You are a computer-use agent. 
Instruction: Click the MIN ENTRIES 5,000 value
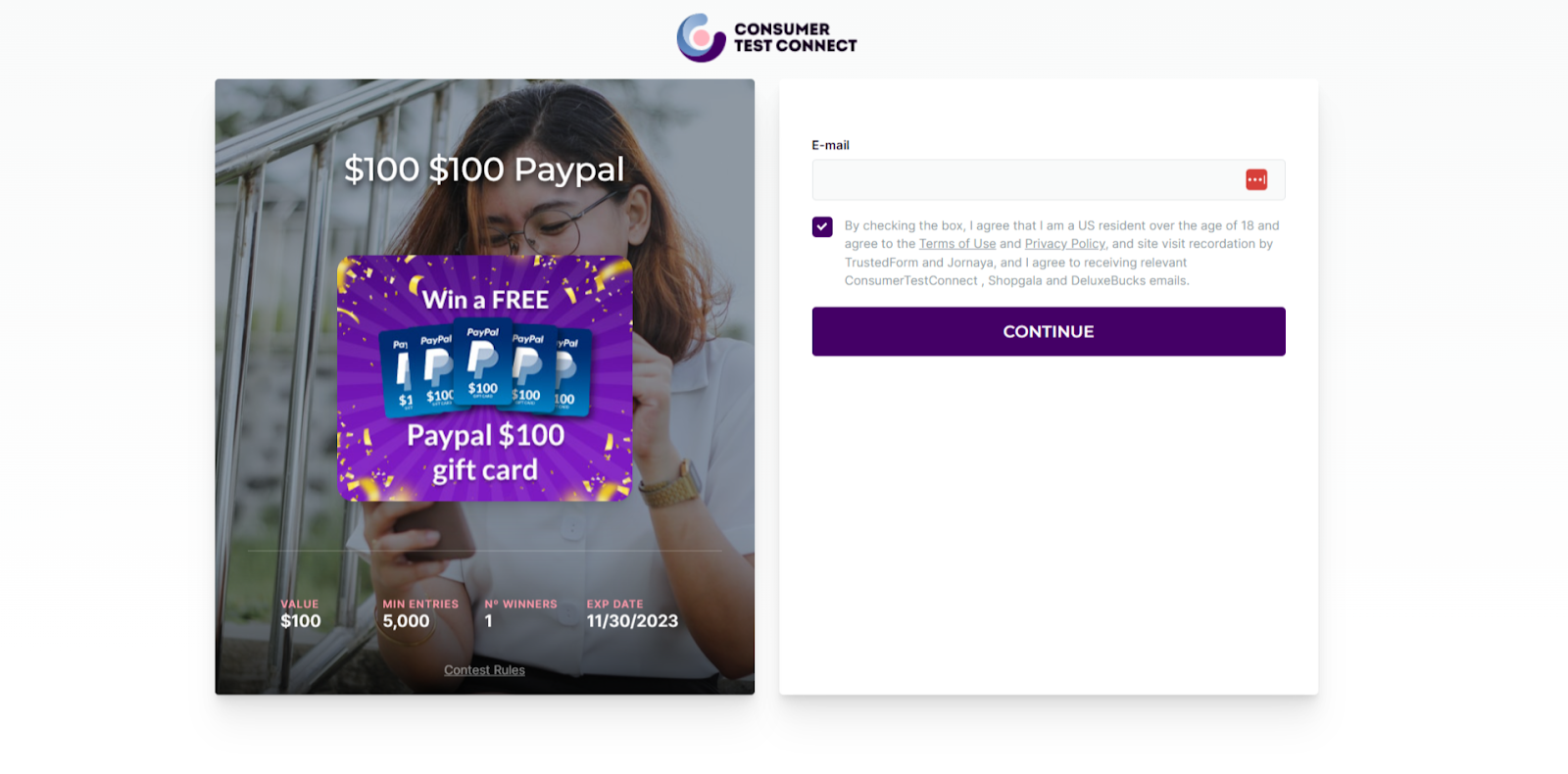406,620
